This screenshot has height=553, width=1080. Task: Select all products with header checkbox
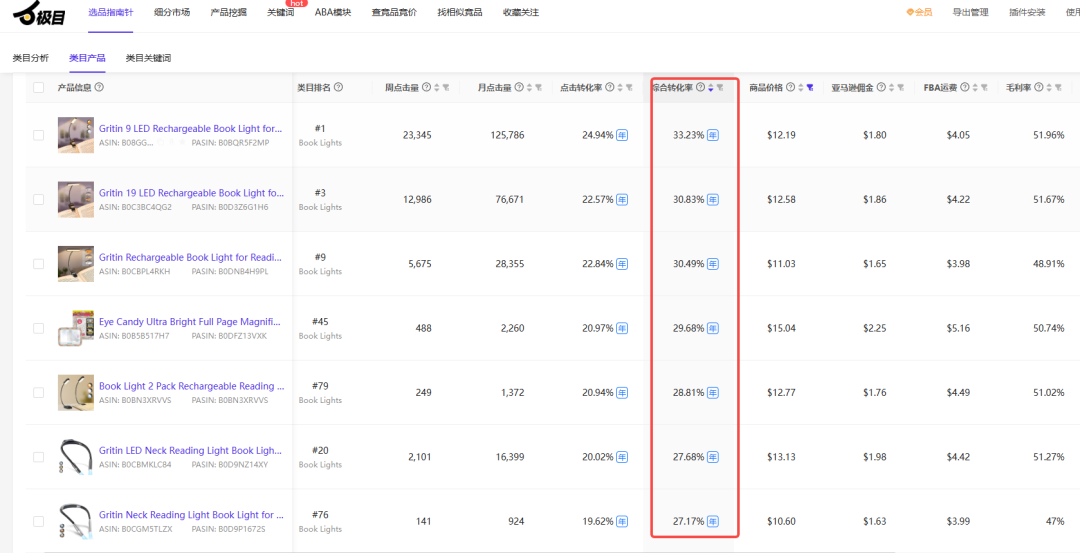pyautogui.click(x=39, y=87)
